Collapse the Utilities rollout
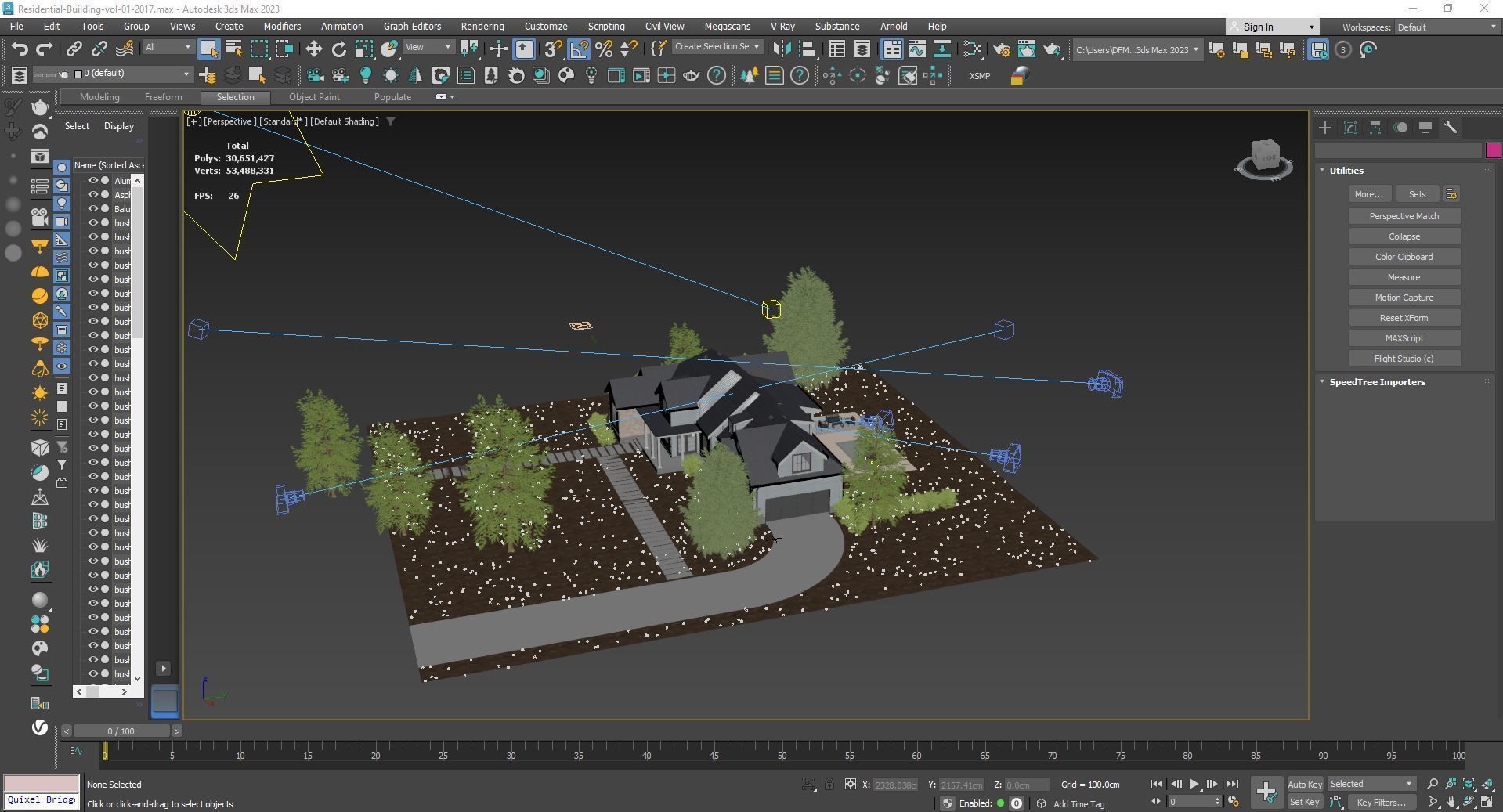Image resolution: width=1503 pixels, height=812 pixels. 1346,171
